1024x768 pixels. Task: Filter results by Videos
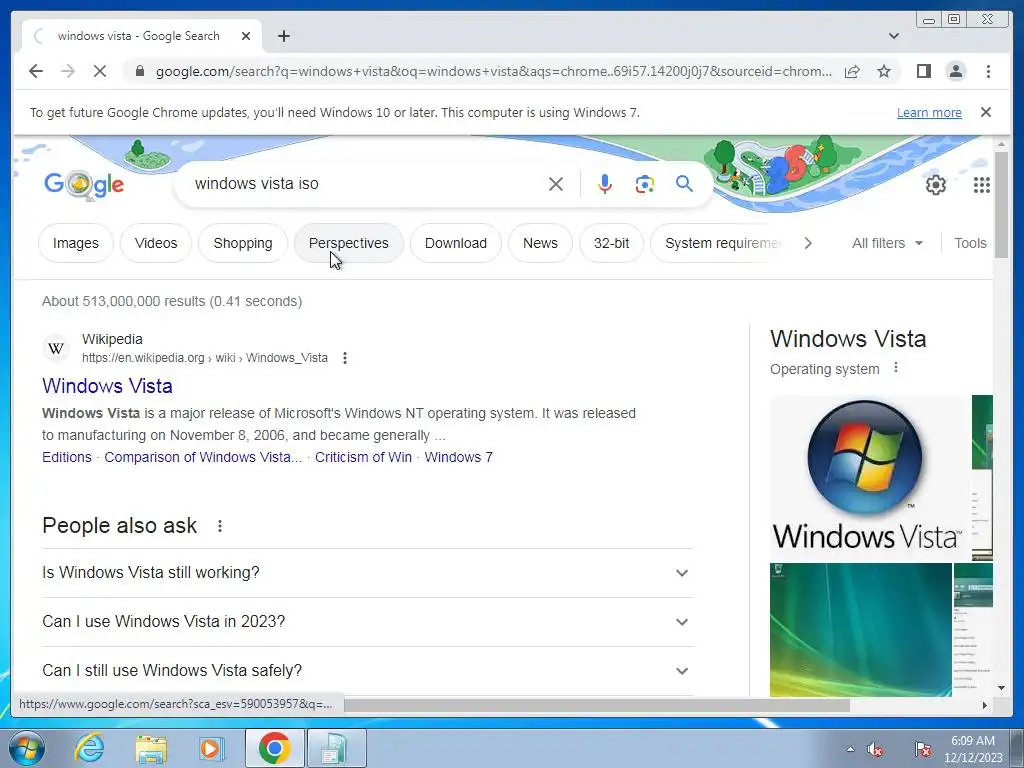click(155, 243)
